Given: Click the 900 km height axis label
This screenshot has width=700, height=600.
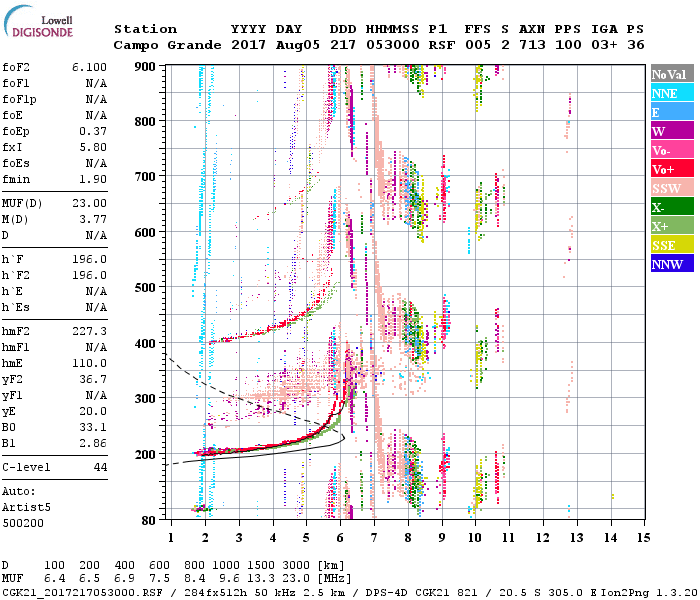Looking at the screenshot, I should tap(146, 67).
